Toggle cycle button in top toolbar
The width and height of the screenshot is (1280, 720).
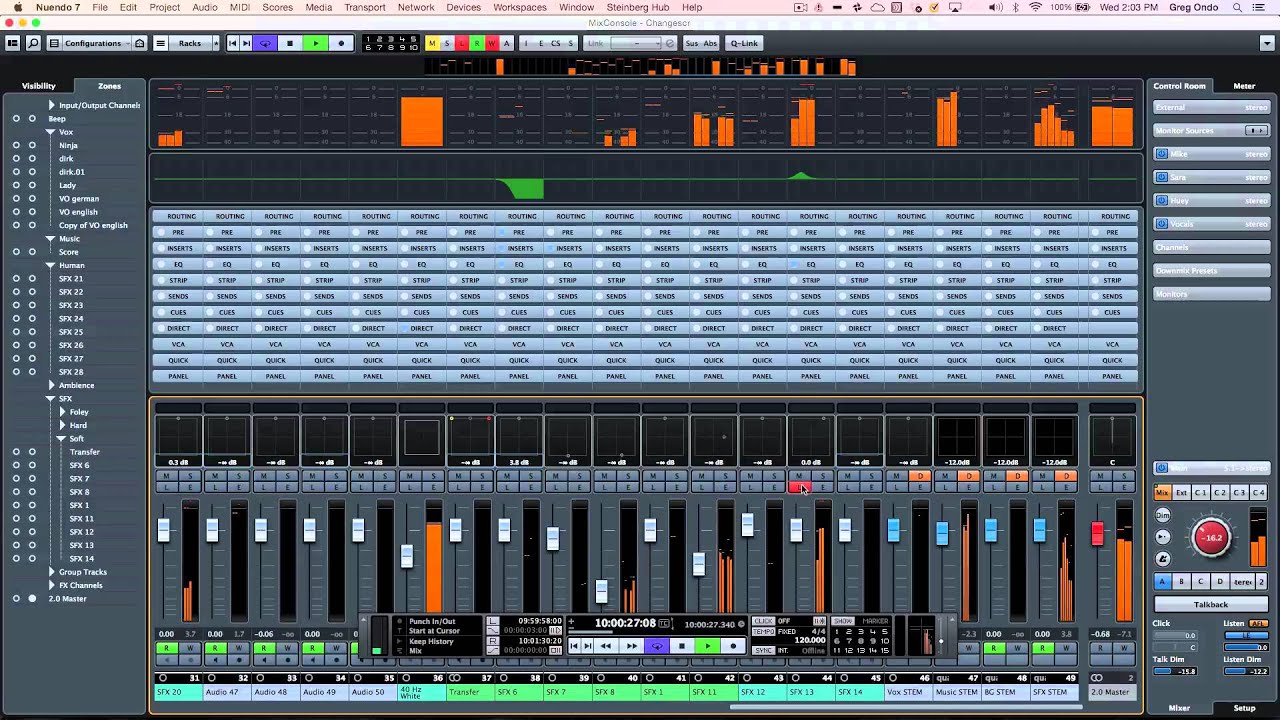(265, 43)
